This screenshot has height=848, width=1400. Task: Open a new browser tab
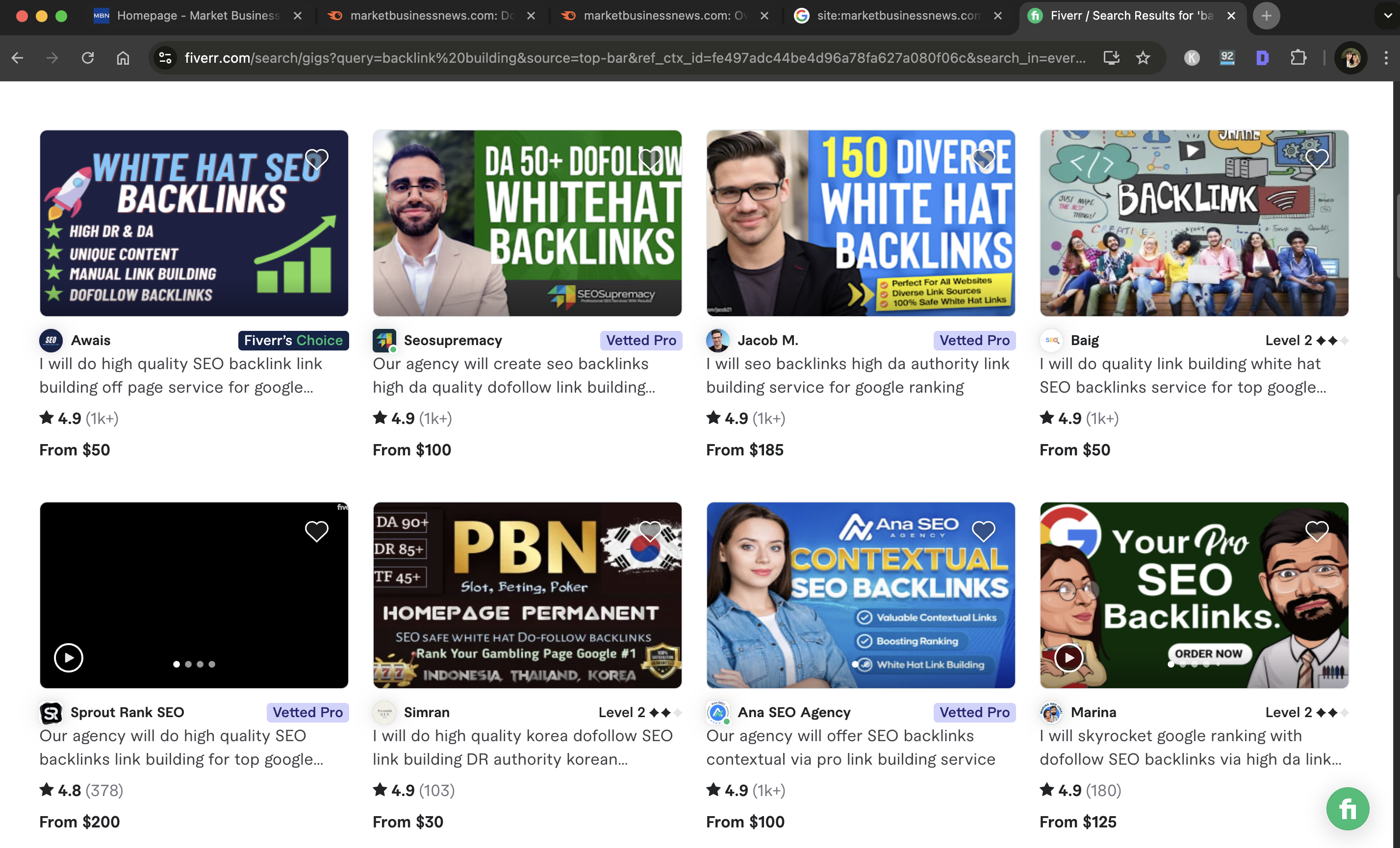point(1266,16)
